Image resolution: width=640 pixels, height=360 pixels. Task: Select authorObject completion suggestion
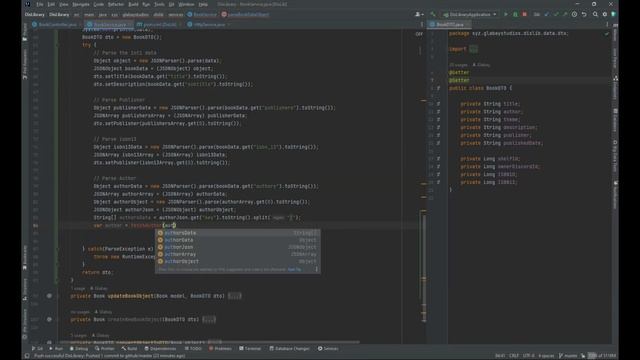(238, 262)
